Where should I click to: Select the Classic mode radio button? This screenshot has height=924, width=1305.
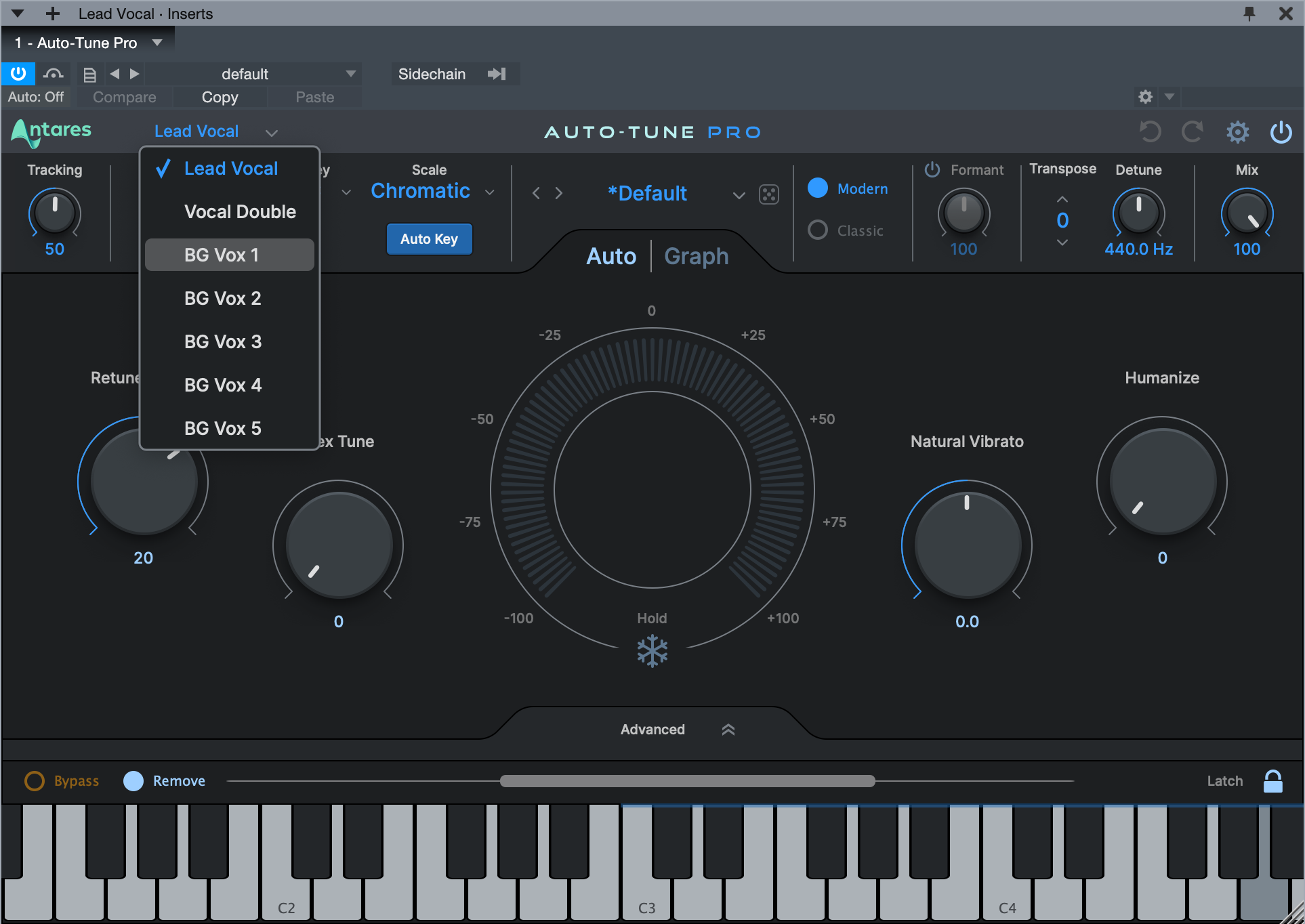pos(818,230)
